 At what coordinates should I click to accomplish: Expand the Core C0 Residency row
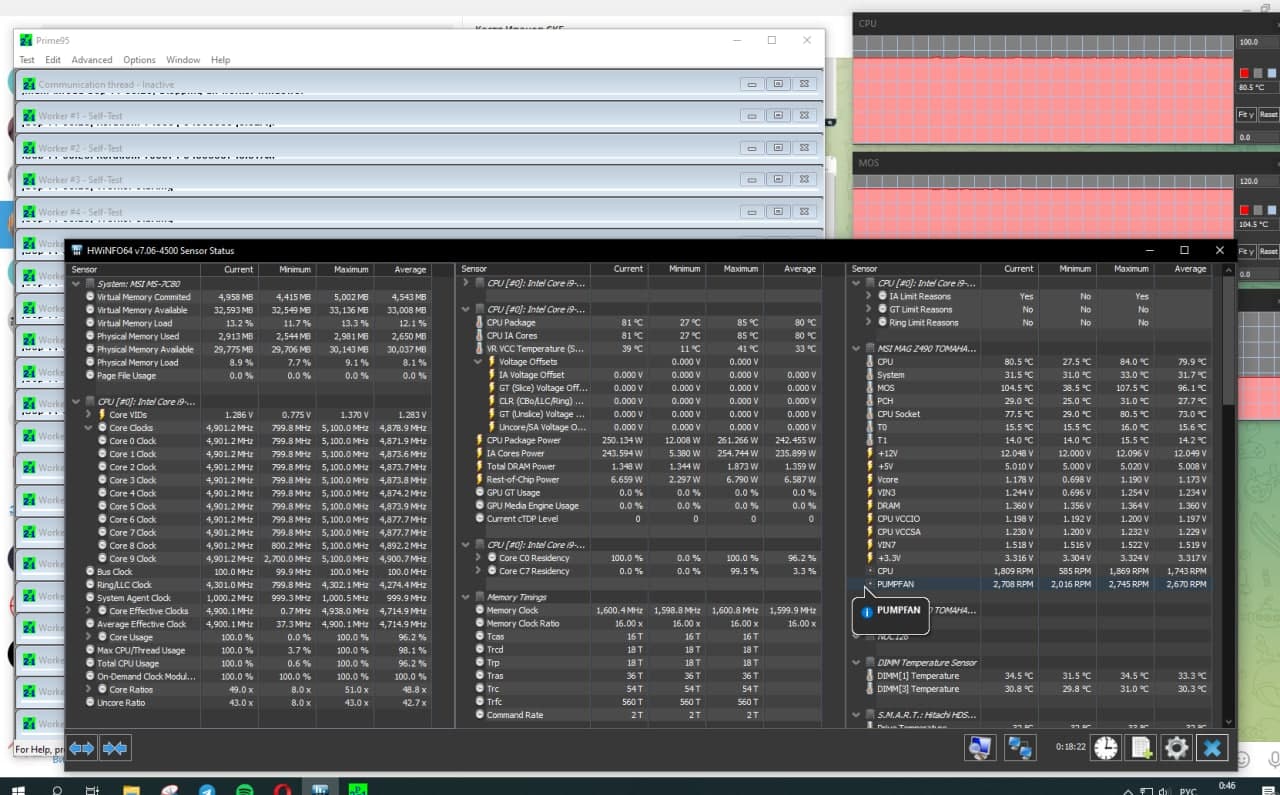(x=477, y=558)
